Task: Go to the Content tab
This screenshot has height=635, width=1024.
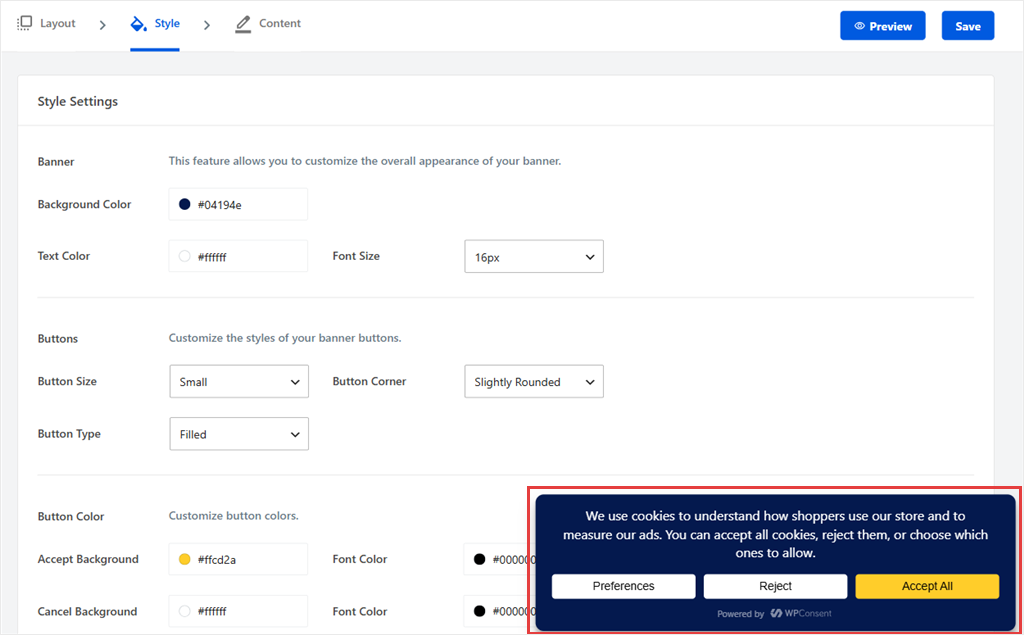Action: point(268,24)
